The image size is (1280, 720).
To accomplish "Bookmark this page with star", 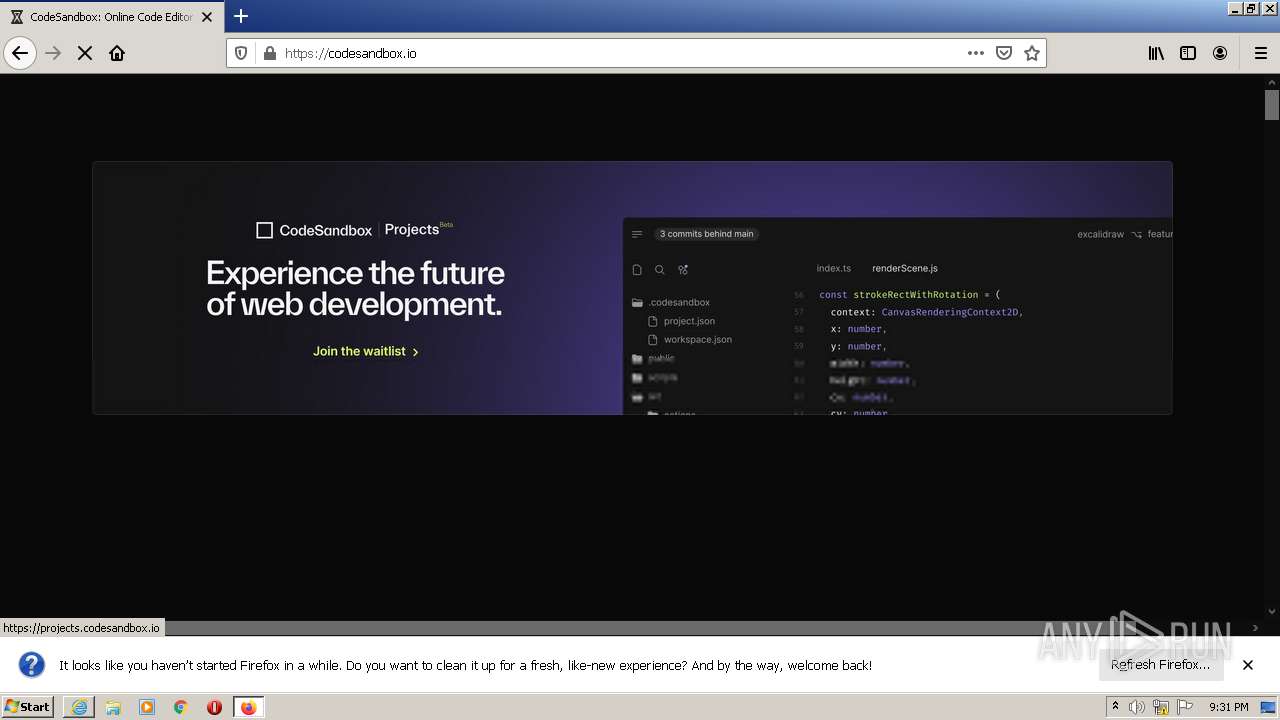I will [1032, 53].
